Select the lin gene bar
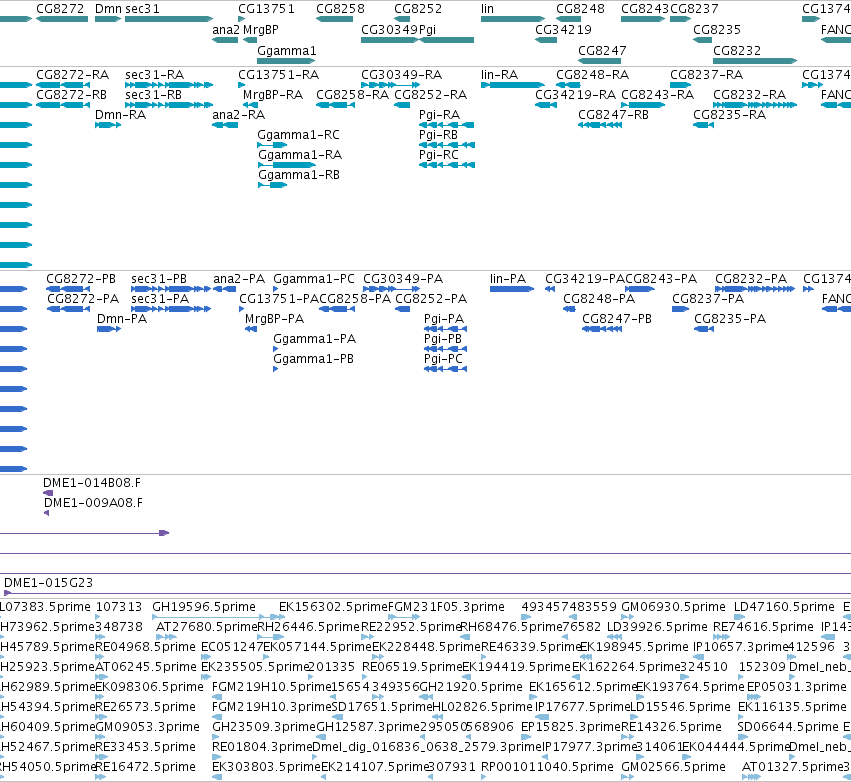 click(513, 19)
